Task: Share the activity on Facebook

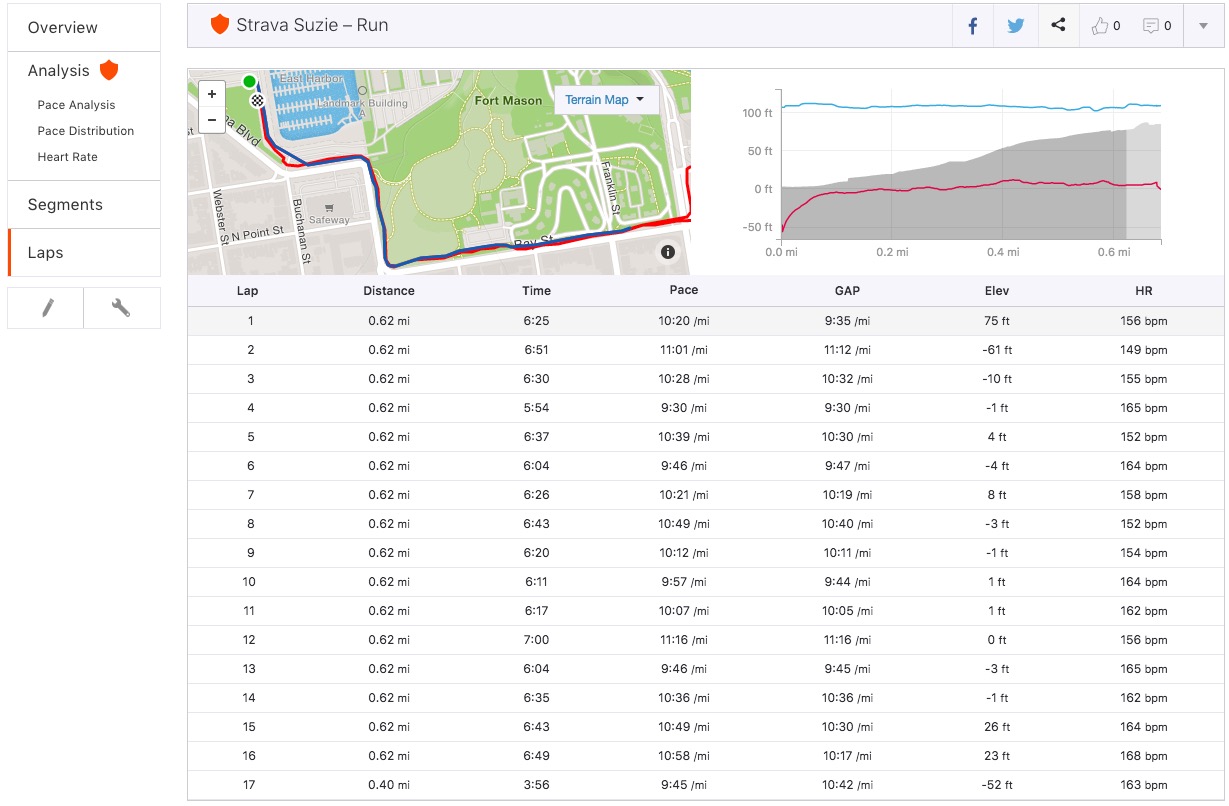Action: [971, 26]
